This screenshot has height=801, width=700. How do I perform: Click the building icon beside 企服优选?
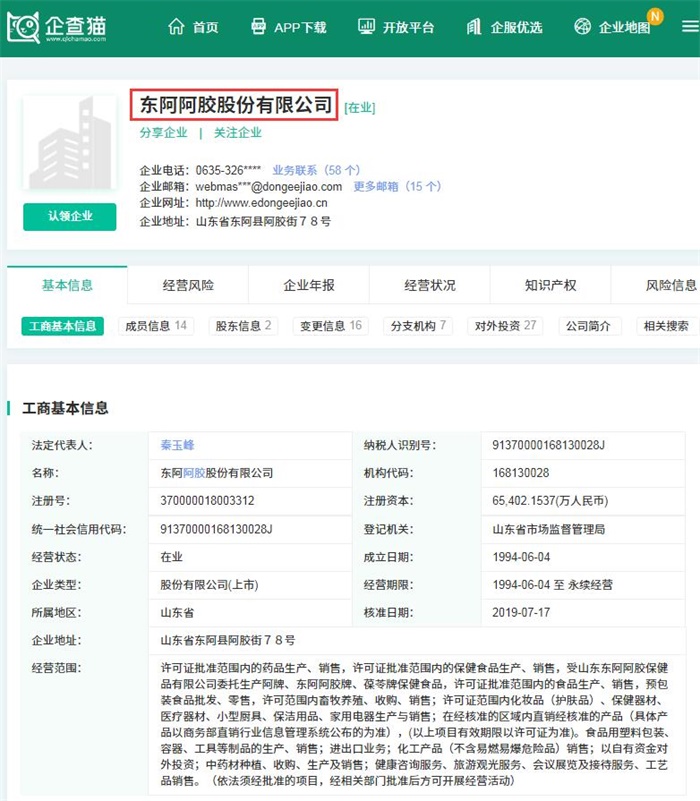click(x=474, y=26)
